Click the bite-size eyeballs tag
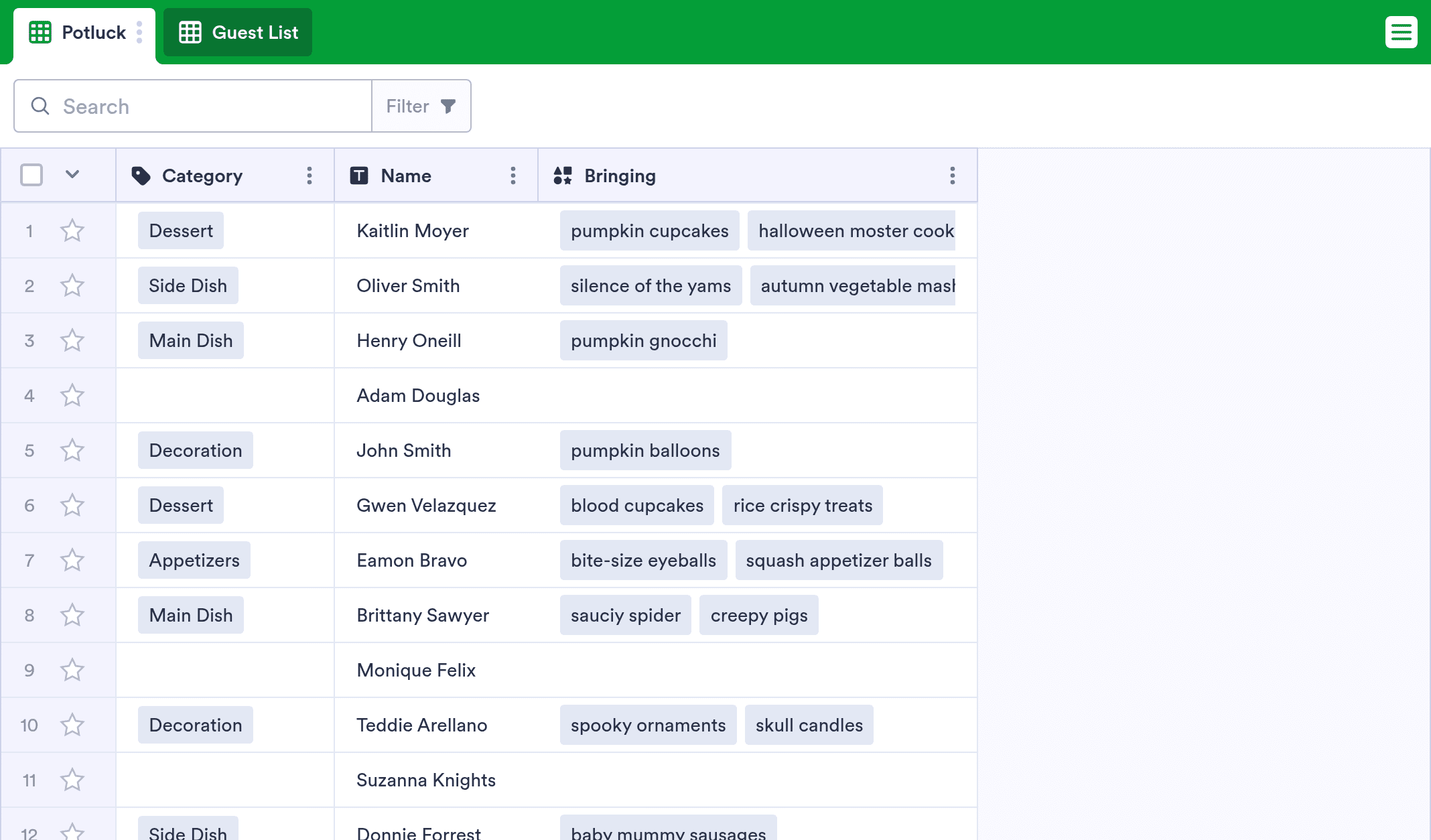Viewport: 1431px width, 840px height. pyautogui.click(x=644, y=560)
